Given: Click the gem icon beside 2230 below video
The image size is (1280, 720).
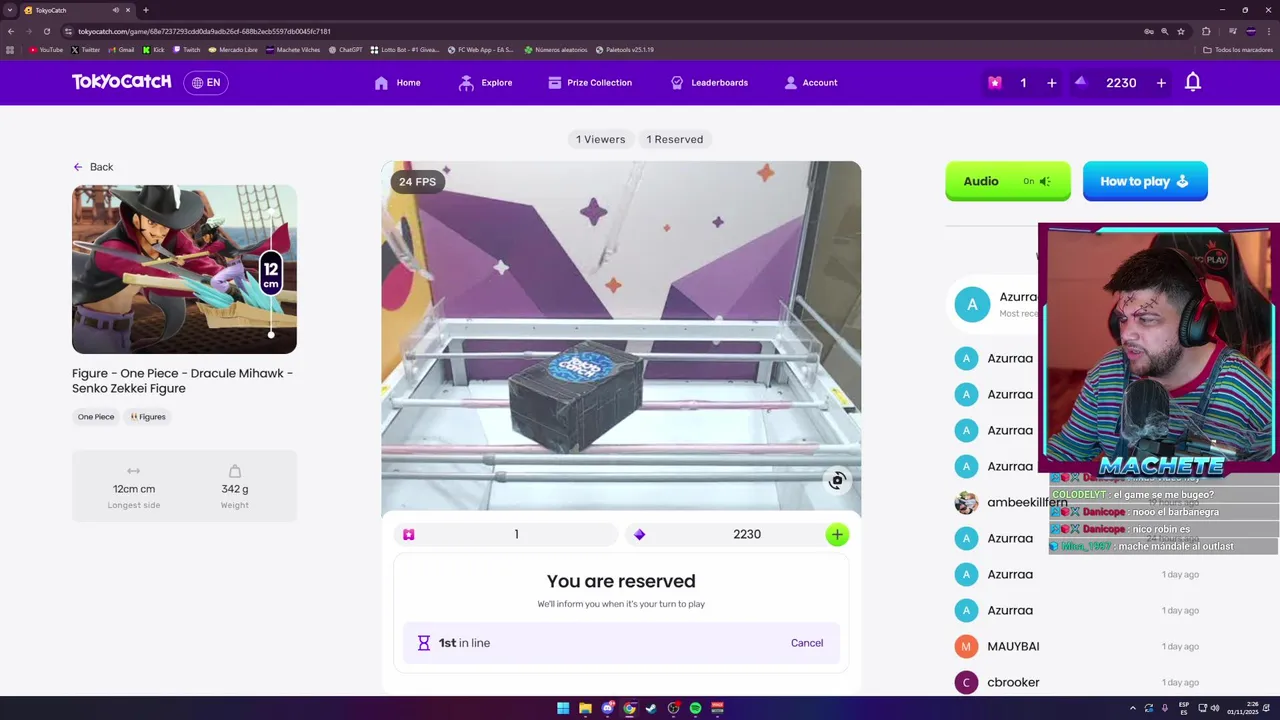Looking at the screenshot, I should (x=640, y=535).
